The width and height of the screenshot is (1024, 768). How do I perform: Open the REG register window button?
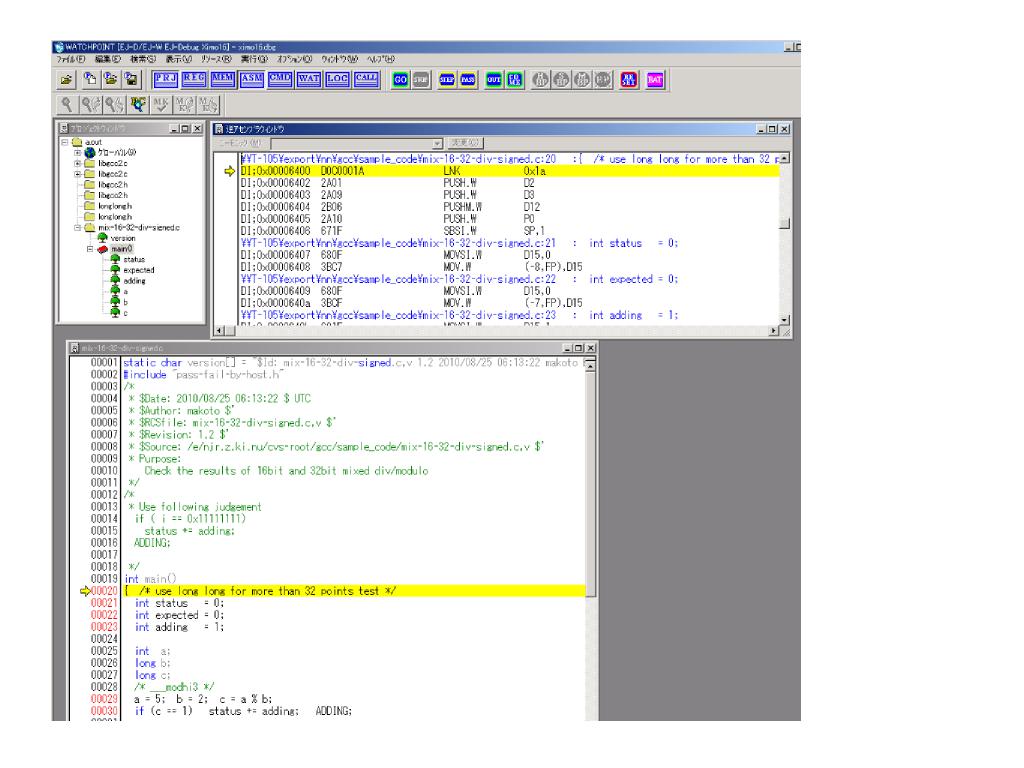click(x=194, y=79)
